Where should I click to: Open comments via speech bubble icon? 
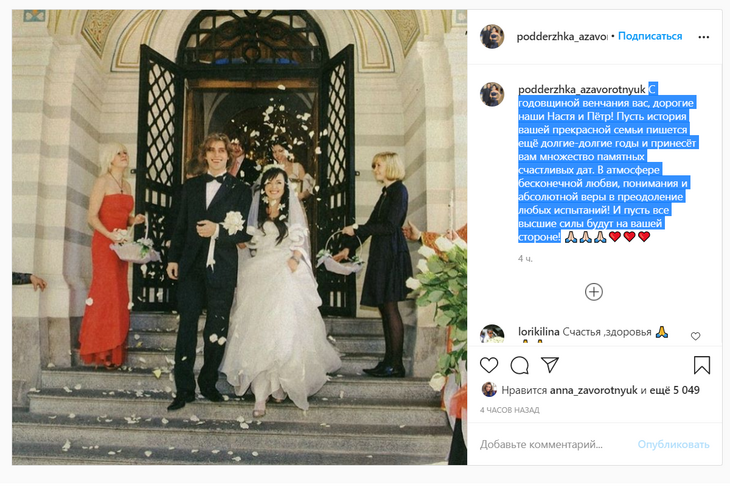(520, 365)
